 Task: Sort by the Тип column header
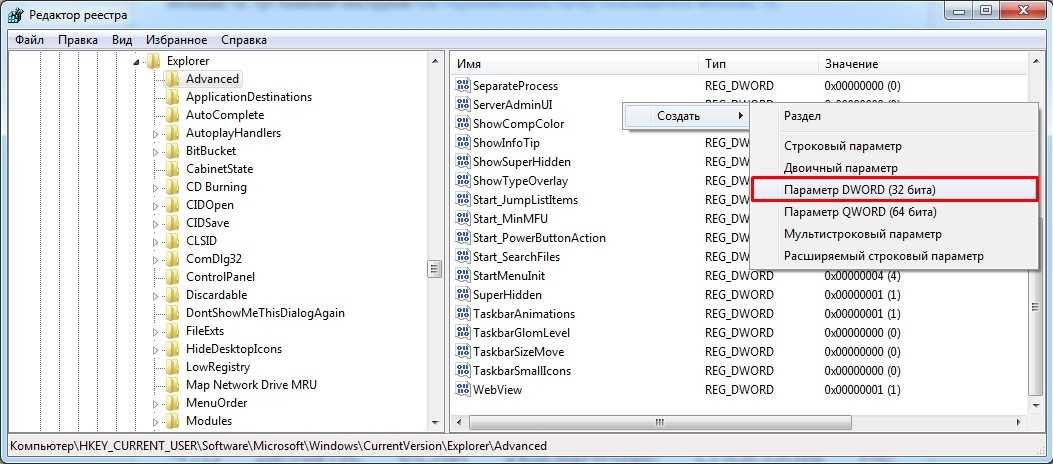coord(758,64)
